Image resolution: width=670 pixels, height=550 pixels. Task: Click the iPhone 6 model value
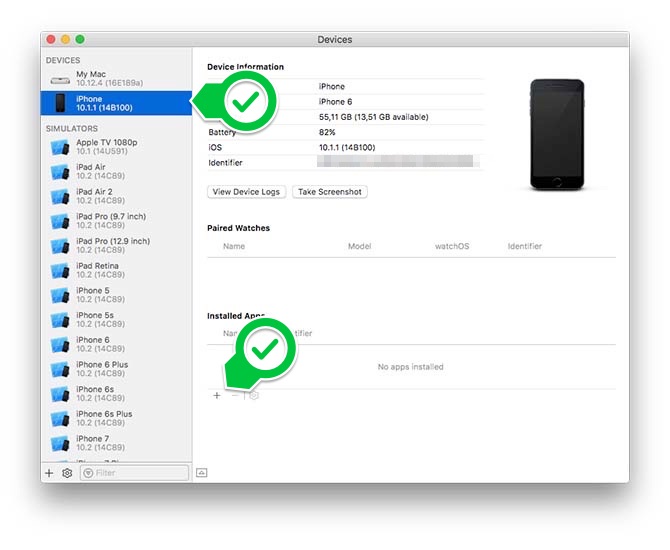click(335, 102)
